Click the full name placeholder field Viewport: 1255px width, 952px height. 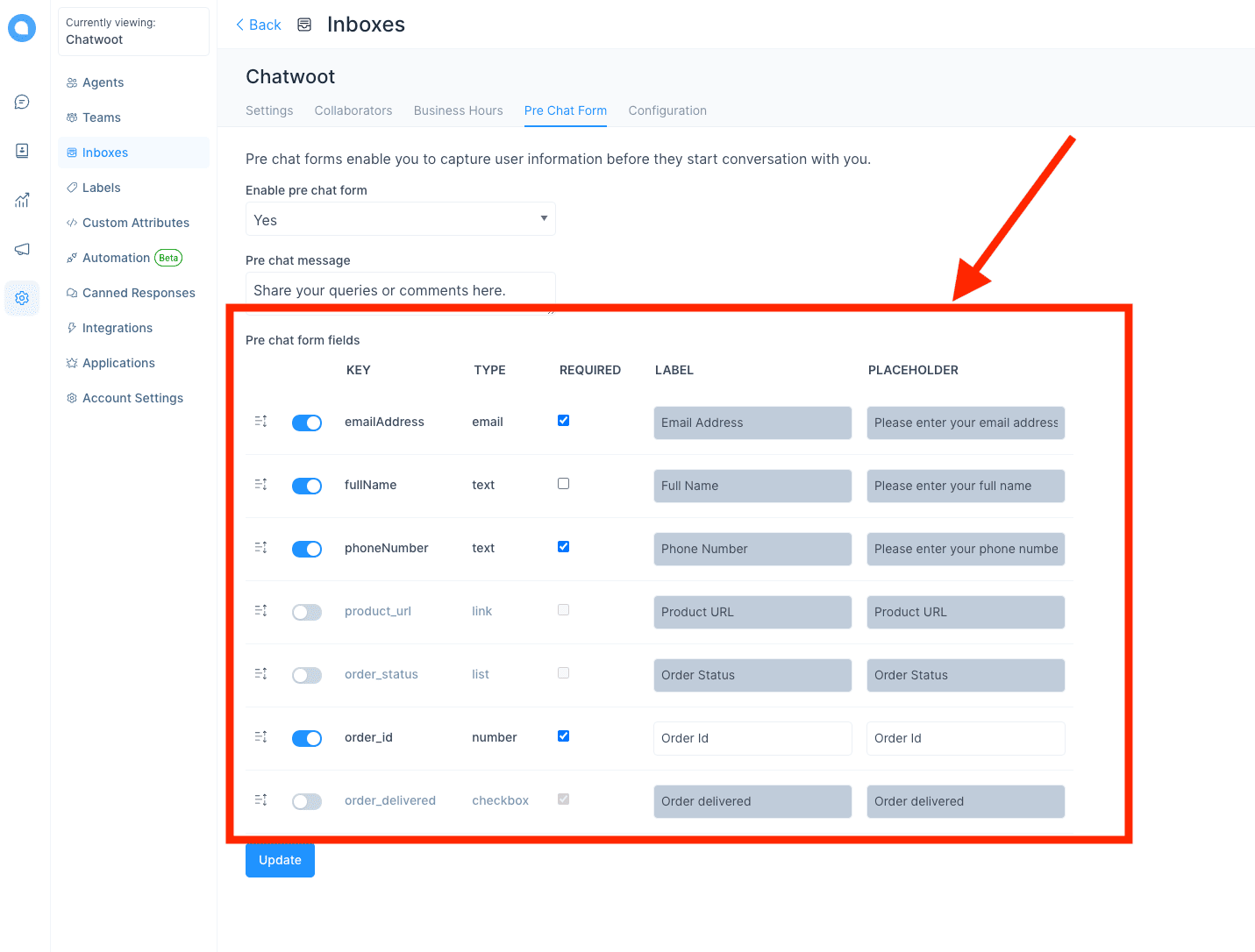coord(966,486)
